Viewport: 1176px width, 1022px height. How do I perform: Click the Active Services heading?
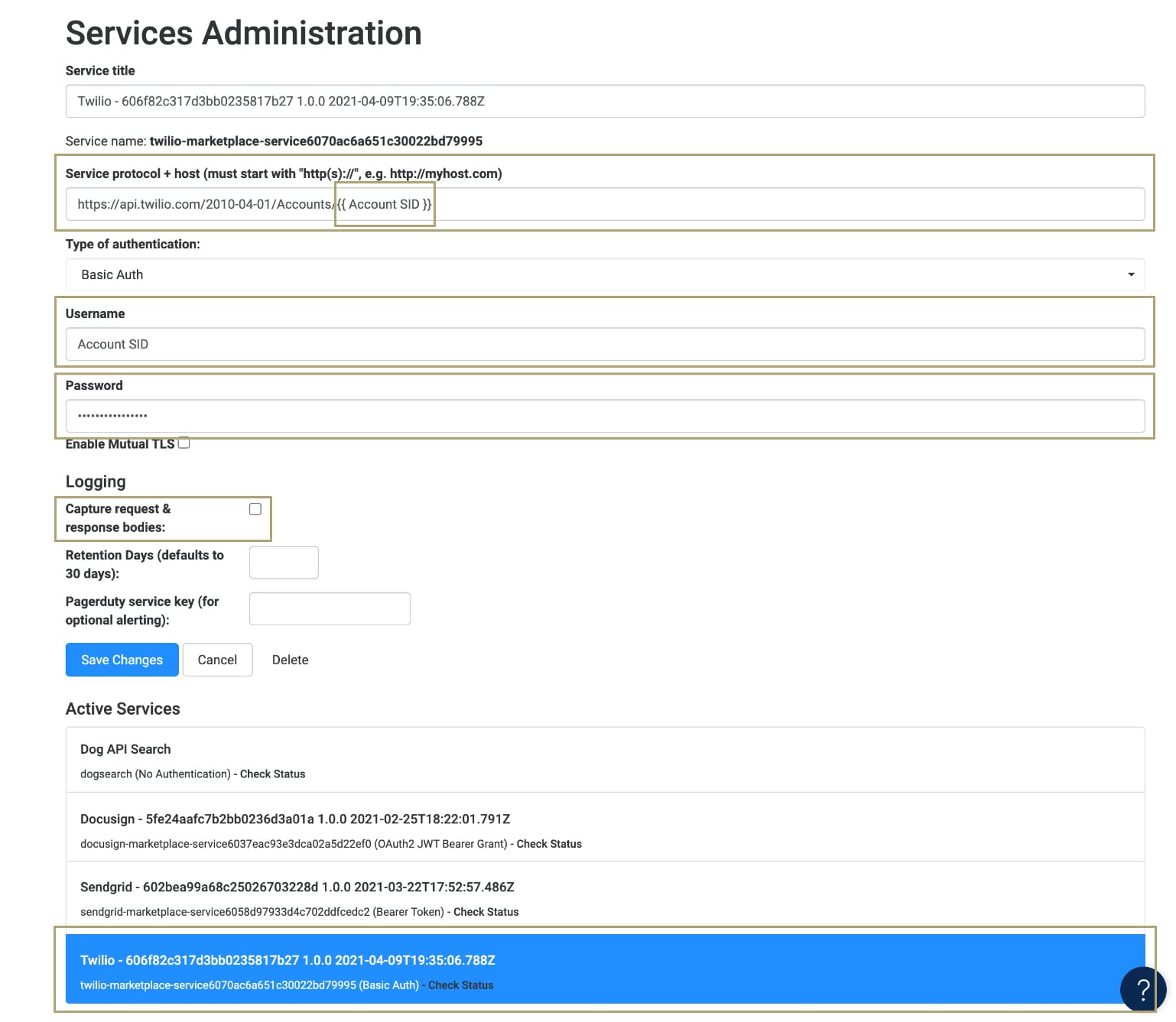coord(123,709)
